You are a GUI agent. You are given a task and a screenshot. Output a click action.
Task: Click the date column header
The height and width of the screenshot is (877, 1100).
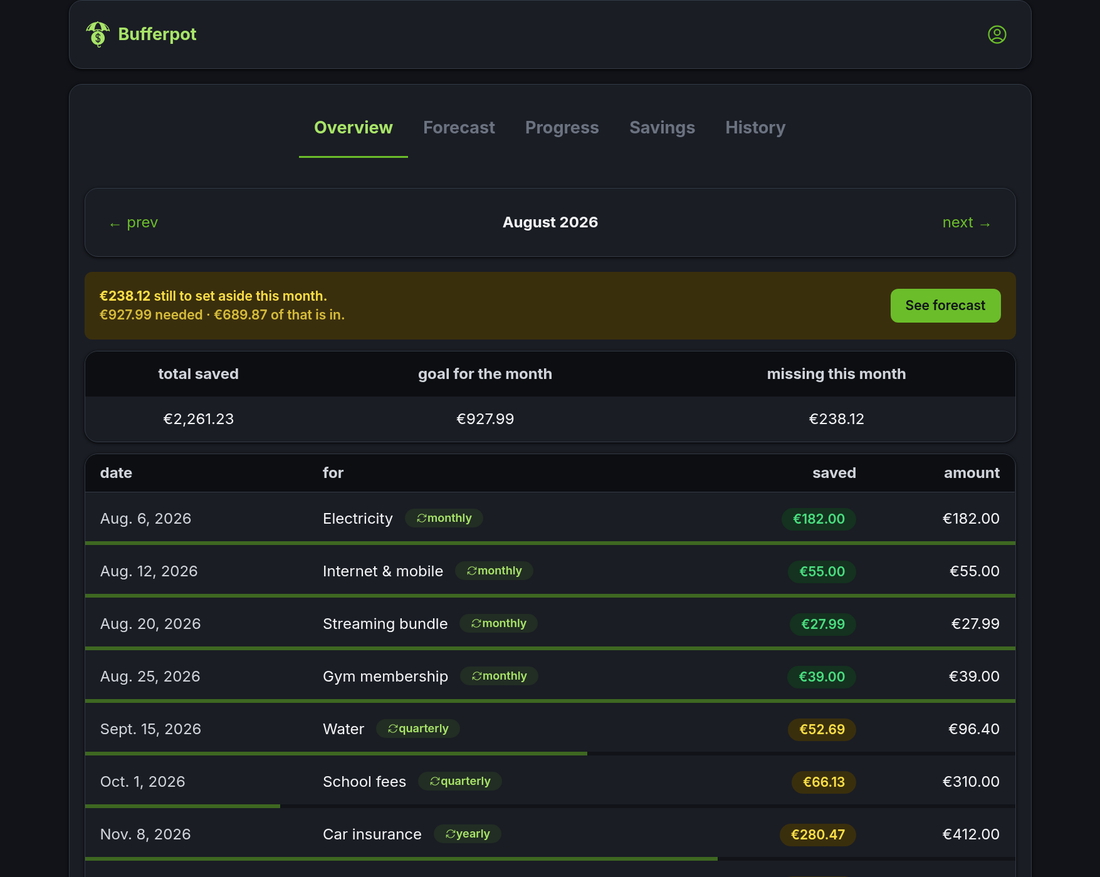point(116,473)
